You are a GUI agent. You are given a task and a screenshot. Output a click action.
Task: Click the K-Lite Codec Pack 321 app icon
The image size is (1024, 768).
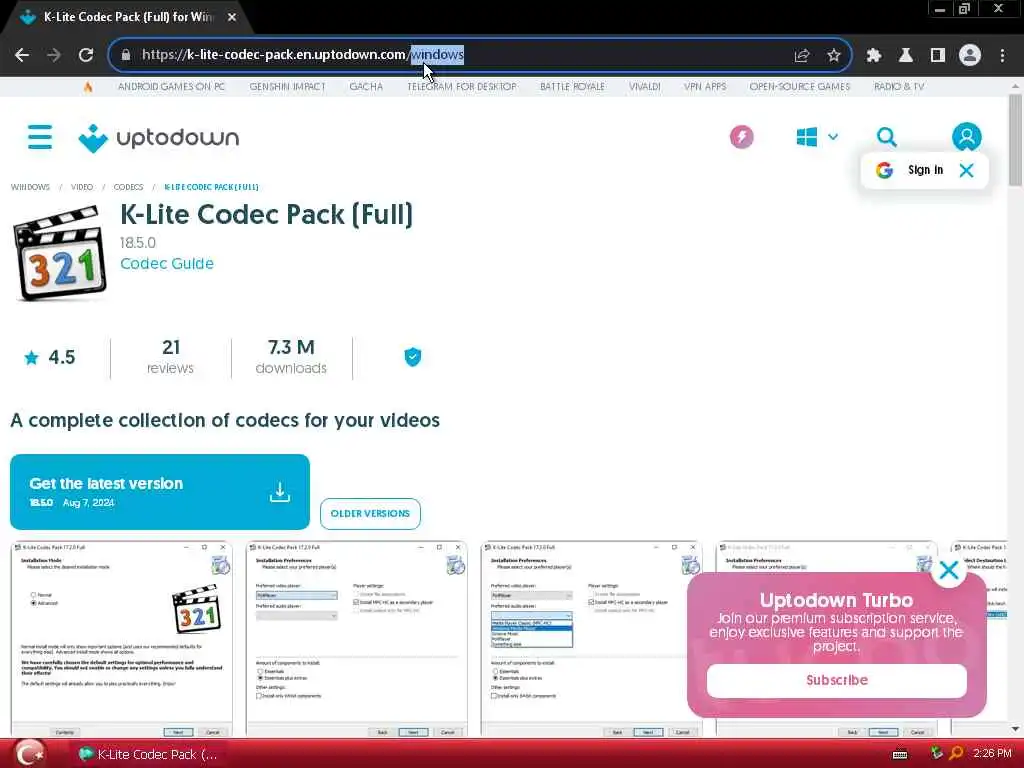point(60,253)
